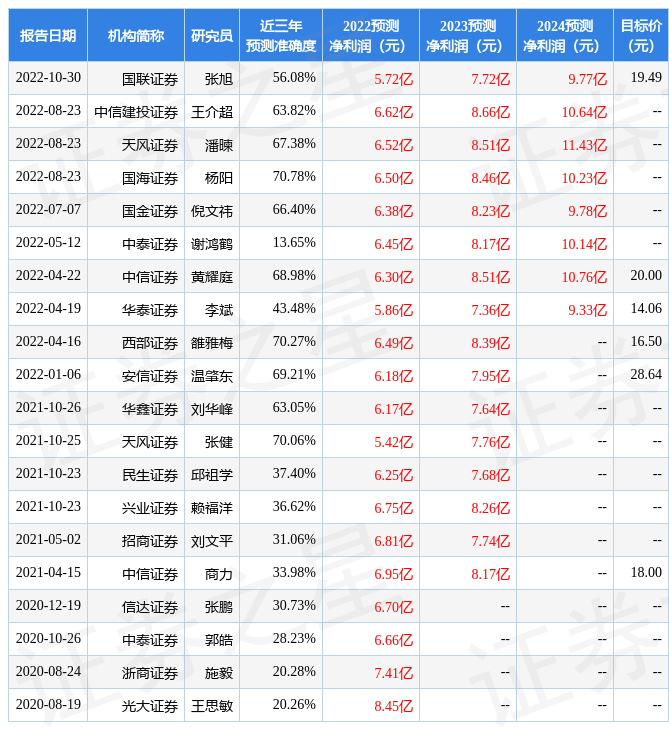
Task: Click the accuracy value 56.08%
Action: click(294, 77)
